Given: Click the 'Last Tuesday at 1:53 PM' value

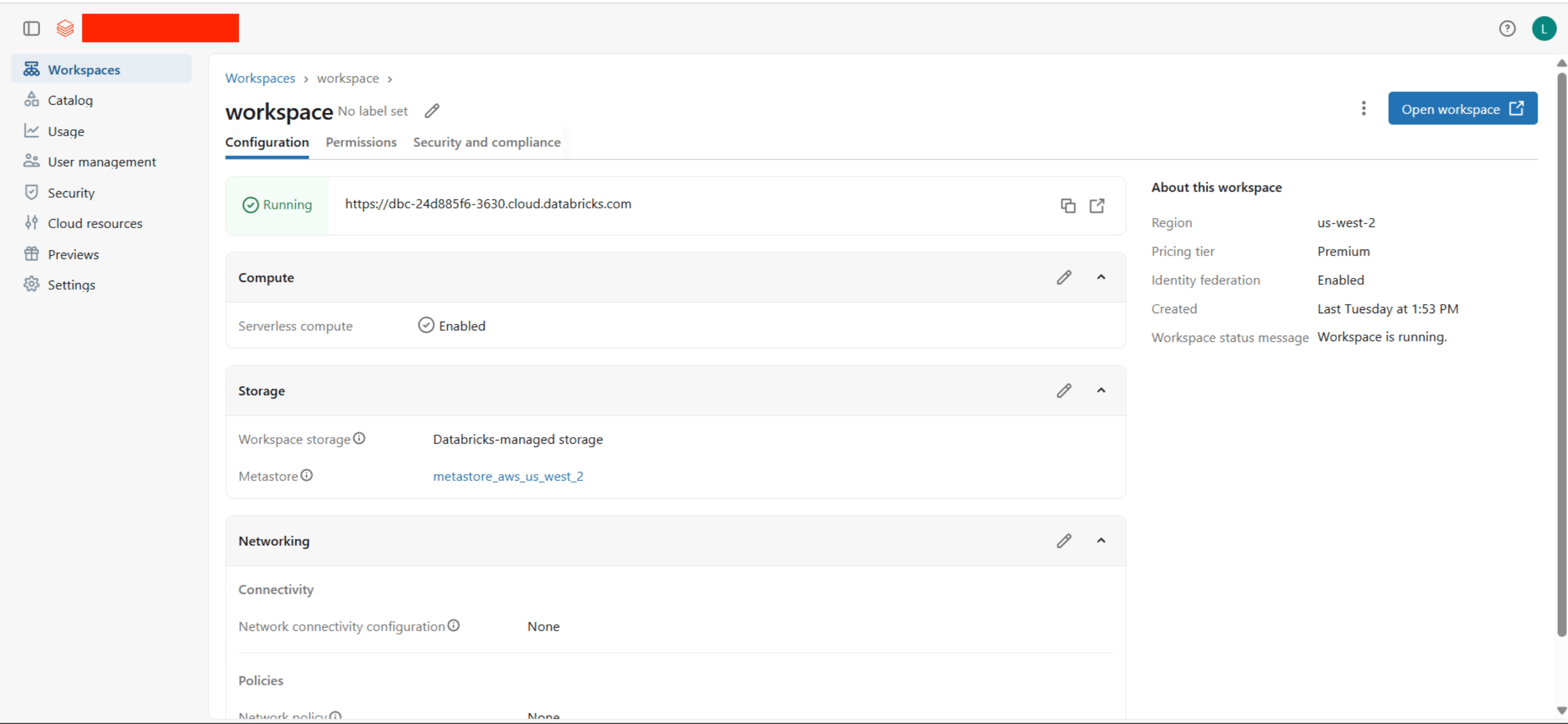Looking at the screenshot, I should 1388,309.
